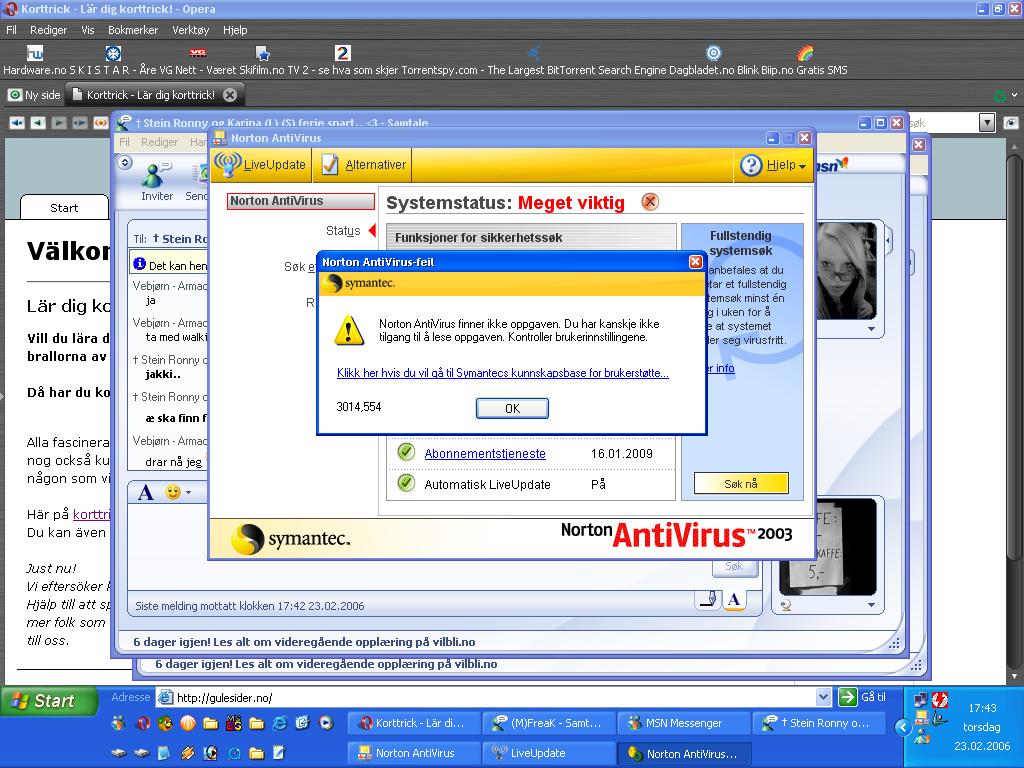Viewport: 1024px width, 768px height.
Task: Click Inviter icon in Messenger conversation
Action: click(x=156, y=182)
